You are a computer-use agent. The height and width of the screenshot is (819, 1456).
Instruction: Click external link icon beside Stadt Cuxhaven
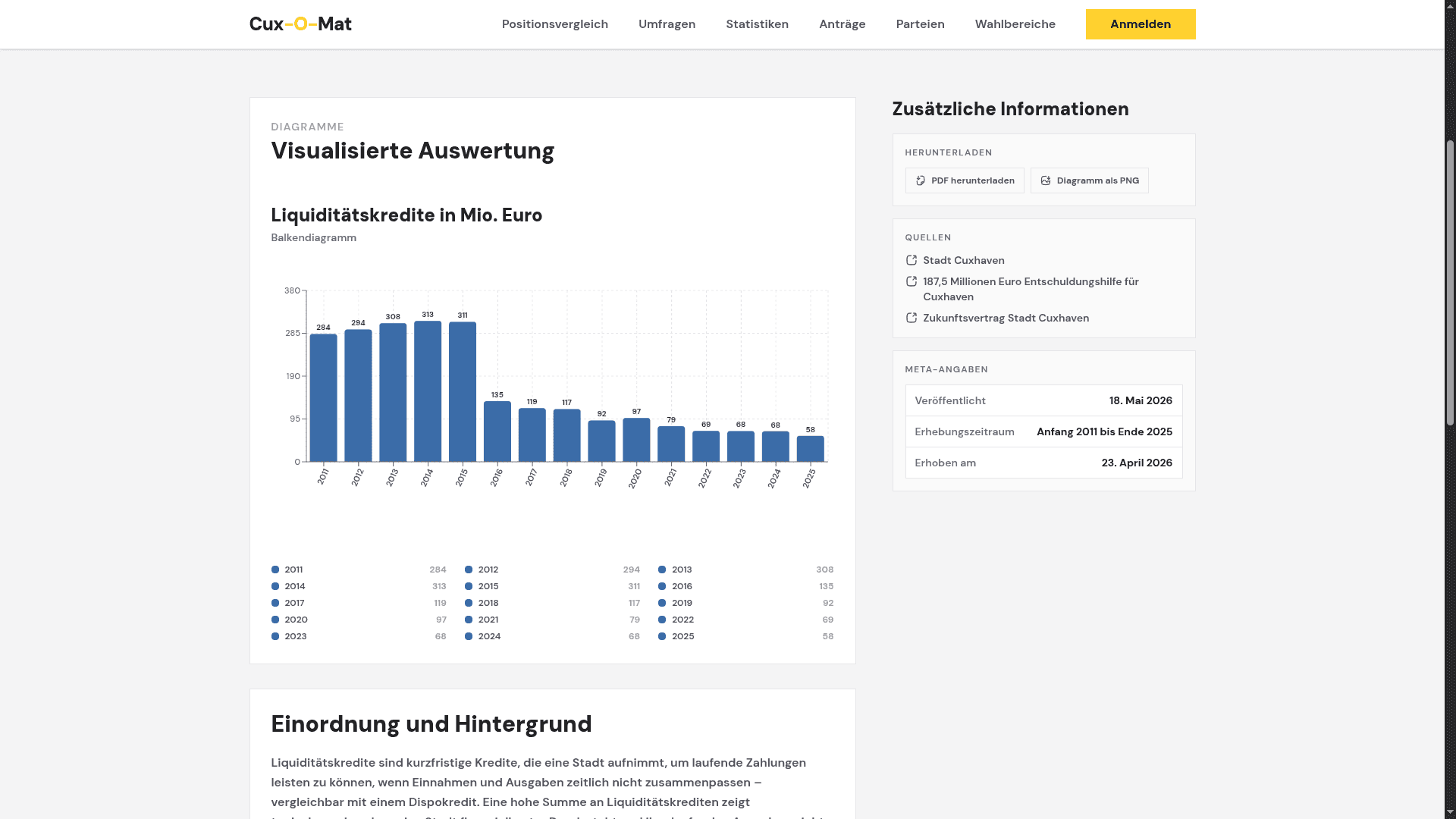tap(912, 260)
